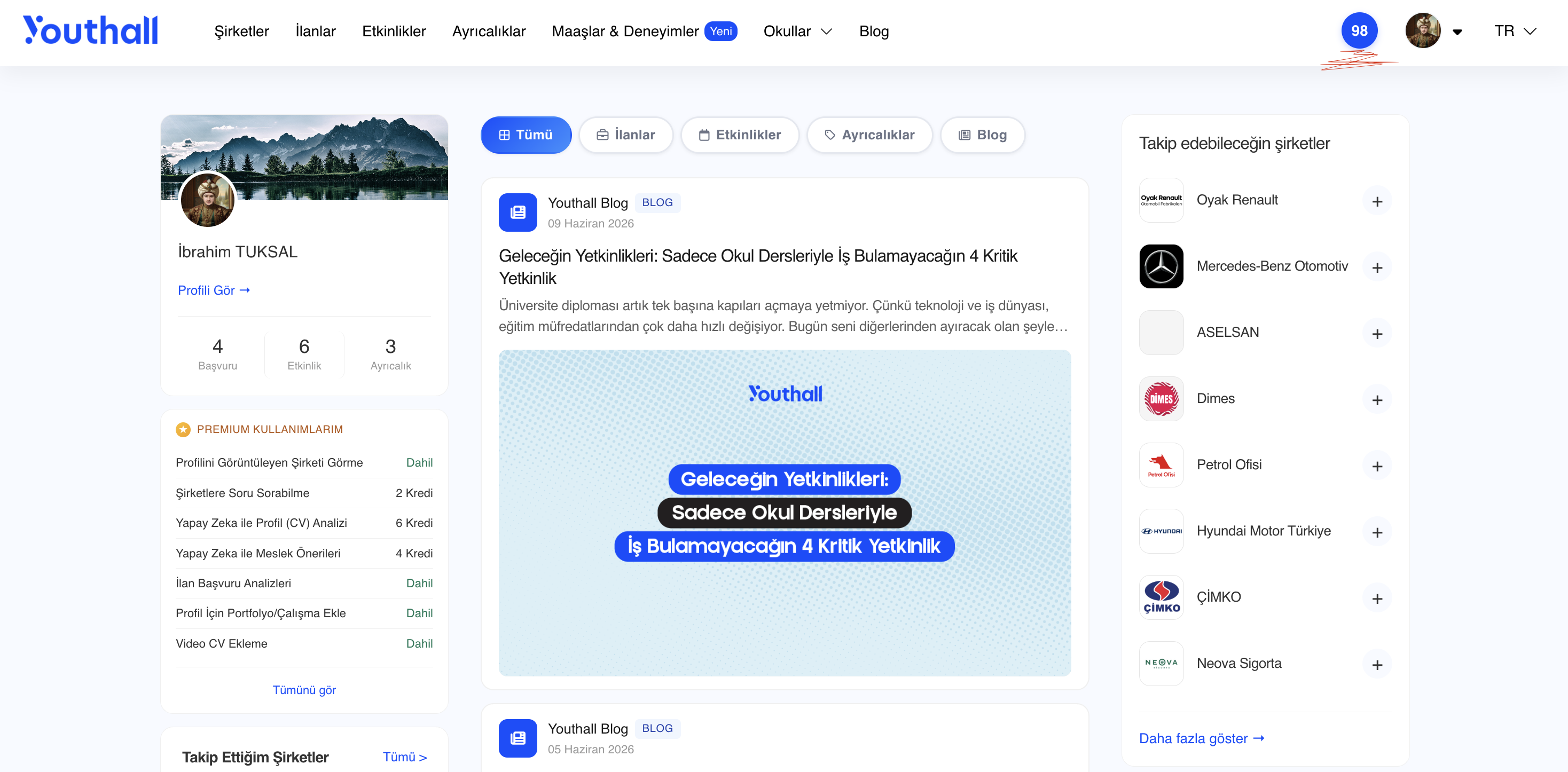The width and height of the screenshot is (1568, 772).
Task: Select the Tümü feed filter
Action: [x=526, y=135]
